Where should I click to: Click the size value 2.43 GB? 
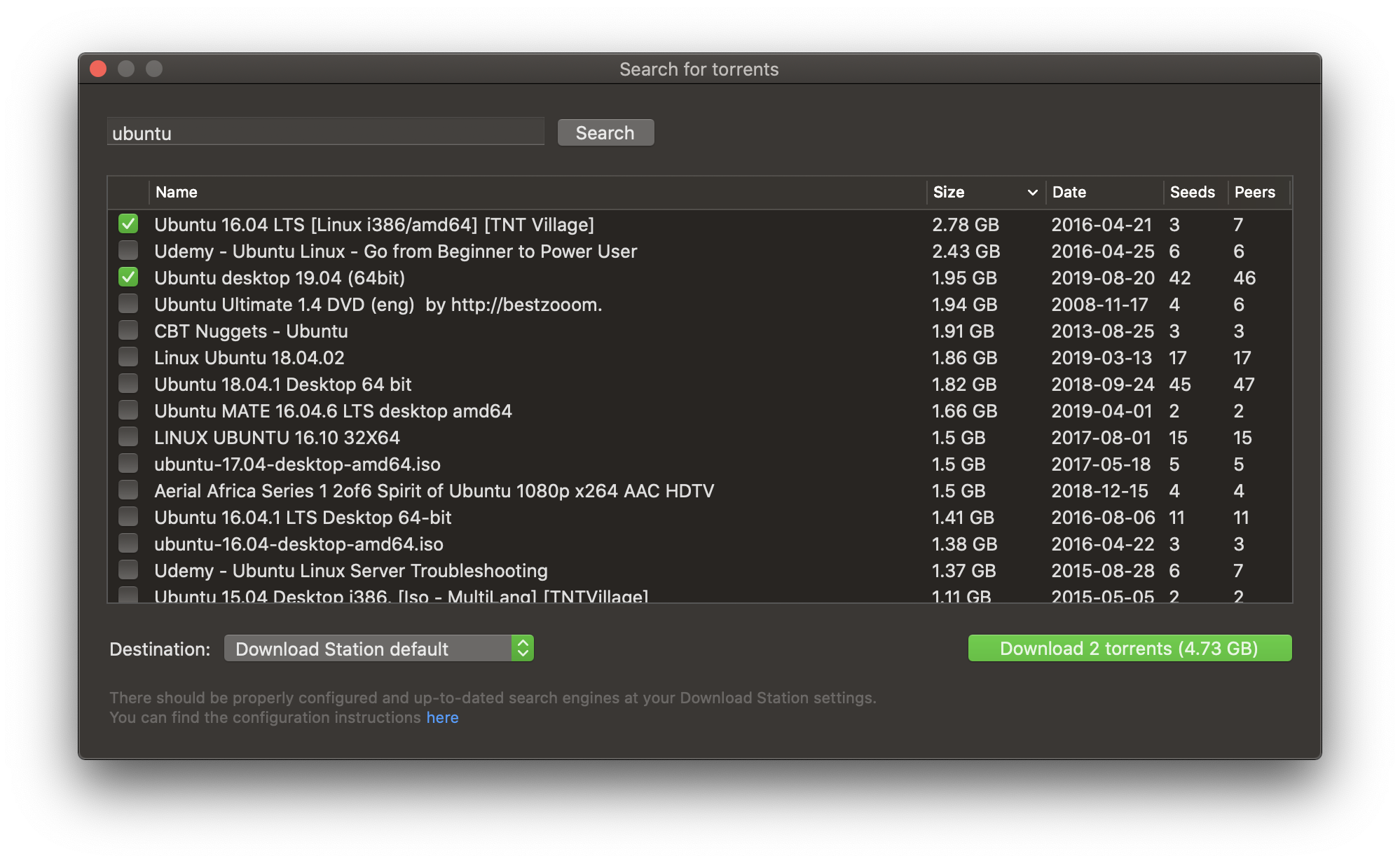[x=966, y=251]
